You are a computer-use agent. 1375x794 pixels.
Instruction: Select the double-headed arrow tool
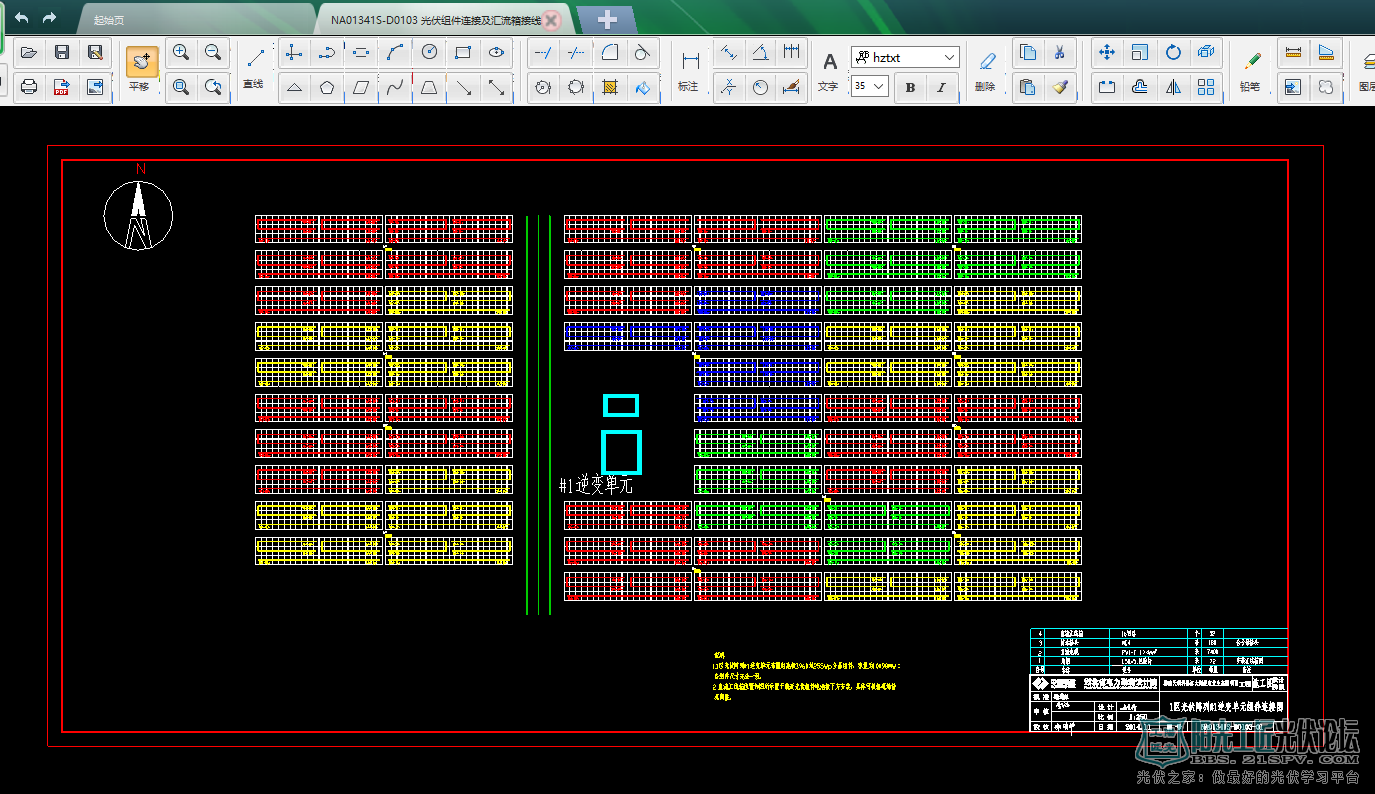[496, 87]
